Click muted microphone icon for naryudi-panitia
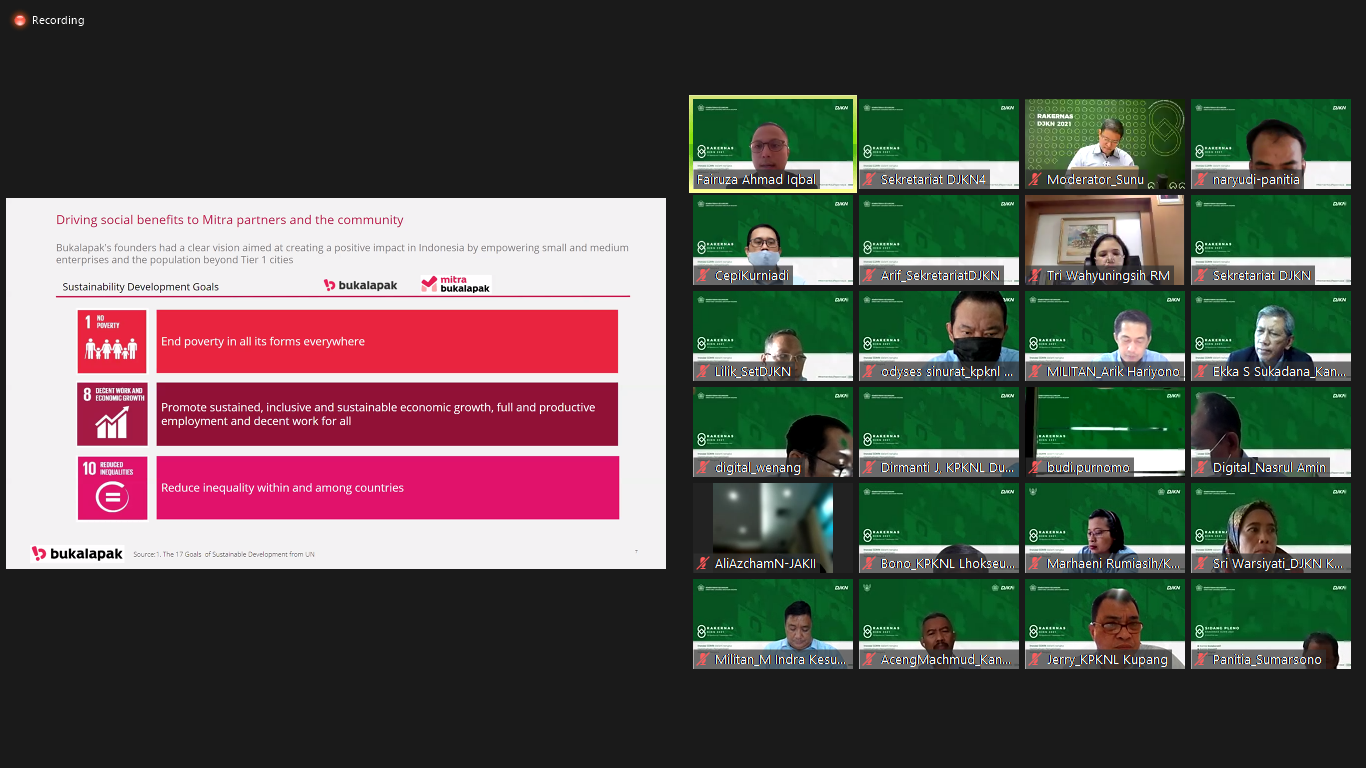The width and height of the screenshot is (1366, 768). 1201,180
